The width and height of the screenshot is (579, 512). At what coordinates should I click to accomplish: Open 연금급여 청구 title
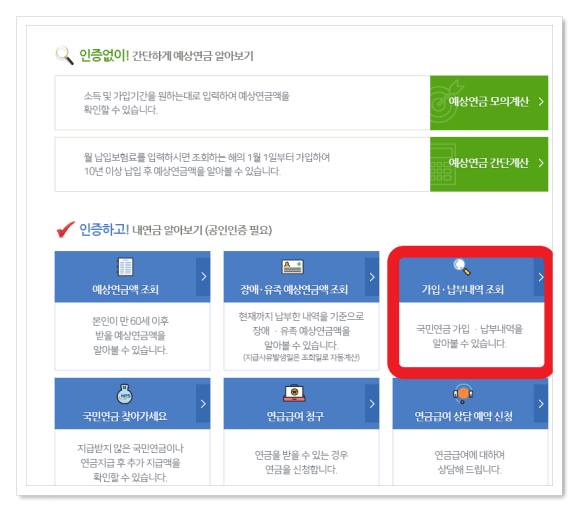click(295, 416)
